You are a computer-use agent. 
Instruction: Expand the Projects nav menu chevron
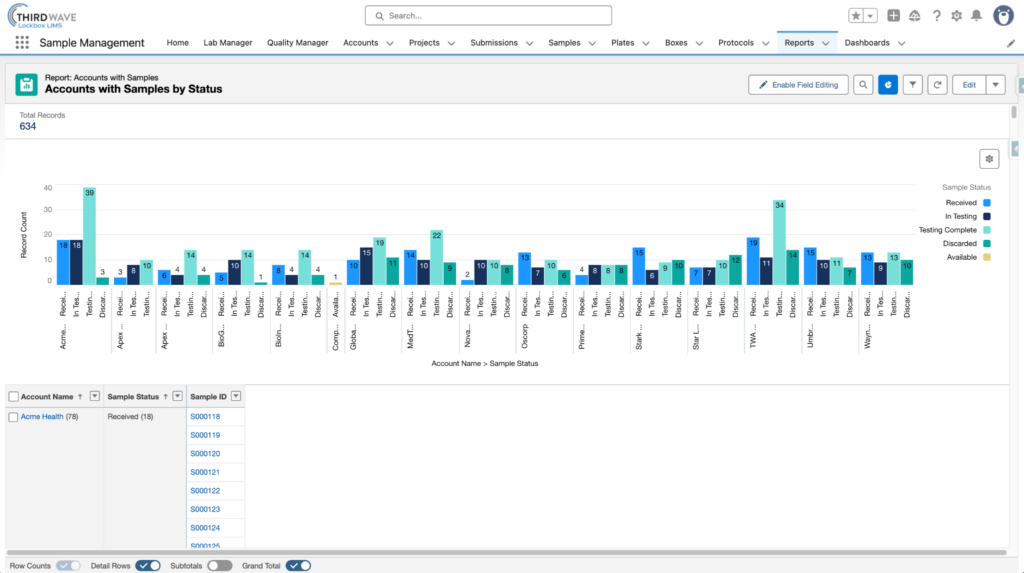[451, 43]
